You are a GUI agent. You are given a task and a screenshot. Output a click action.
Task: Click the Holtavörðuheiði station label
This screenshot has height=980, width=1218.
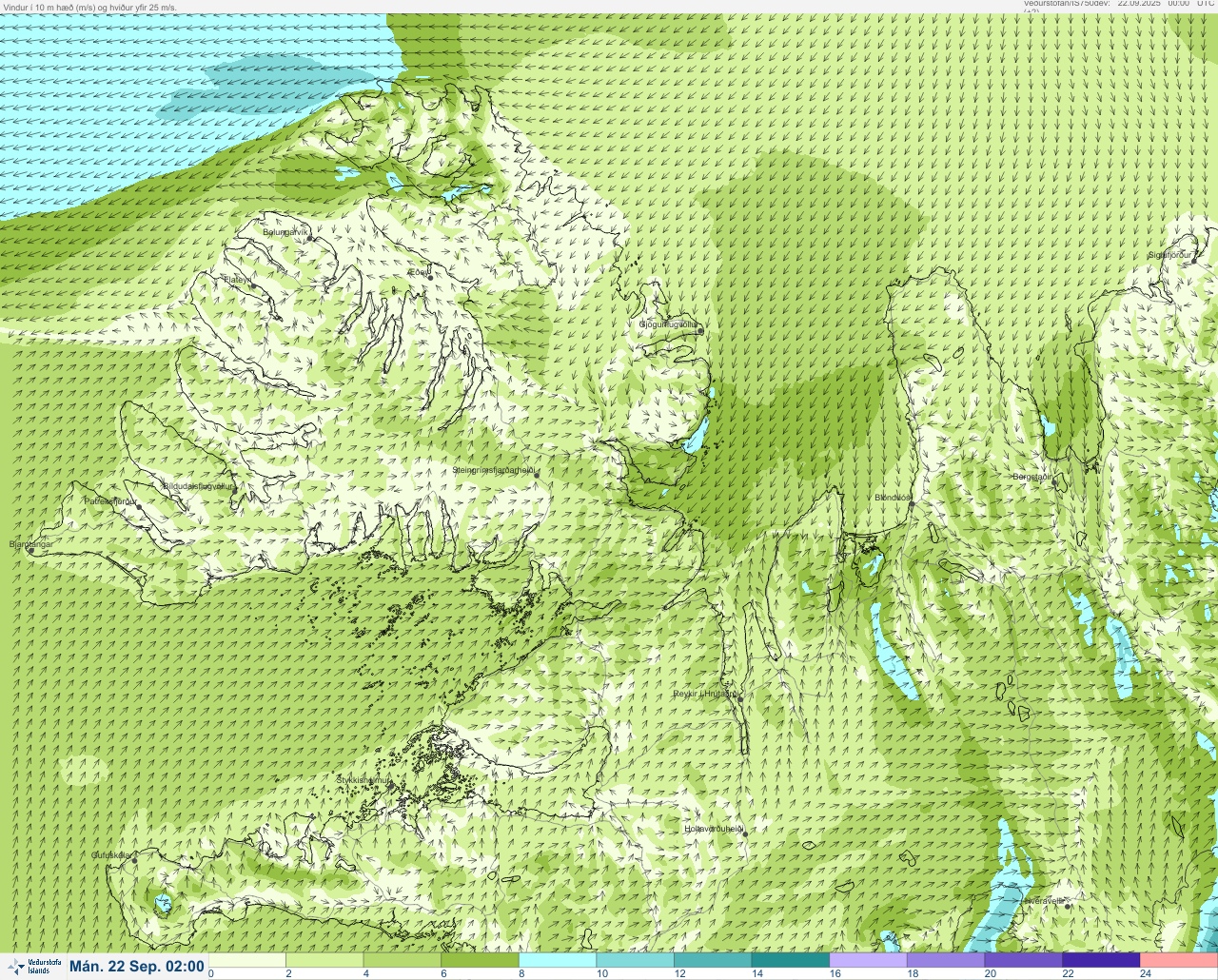[x=713, y=829]
